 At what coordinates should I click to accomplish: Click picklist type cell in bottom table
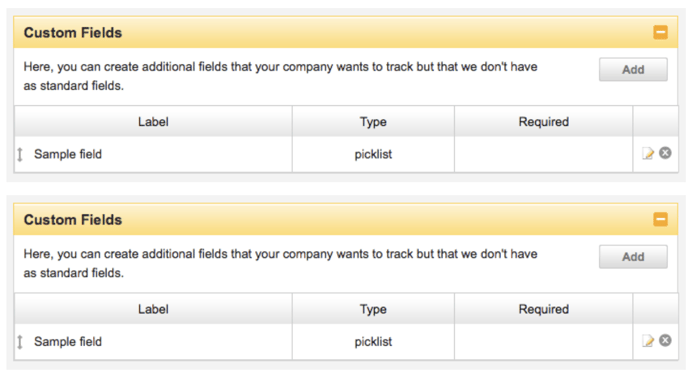coord(373,341)
